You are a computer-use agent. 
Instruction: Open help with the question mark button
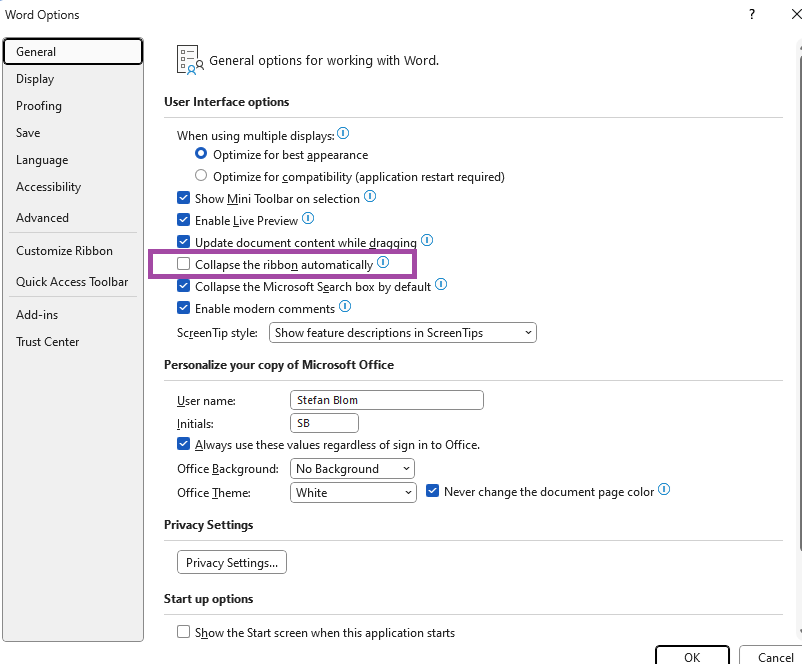pos(752,14)
